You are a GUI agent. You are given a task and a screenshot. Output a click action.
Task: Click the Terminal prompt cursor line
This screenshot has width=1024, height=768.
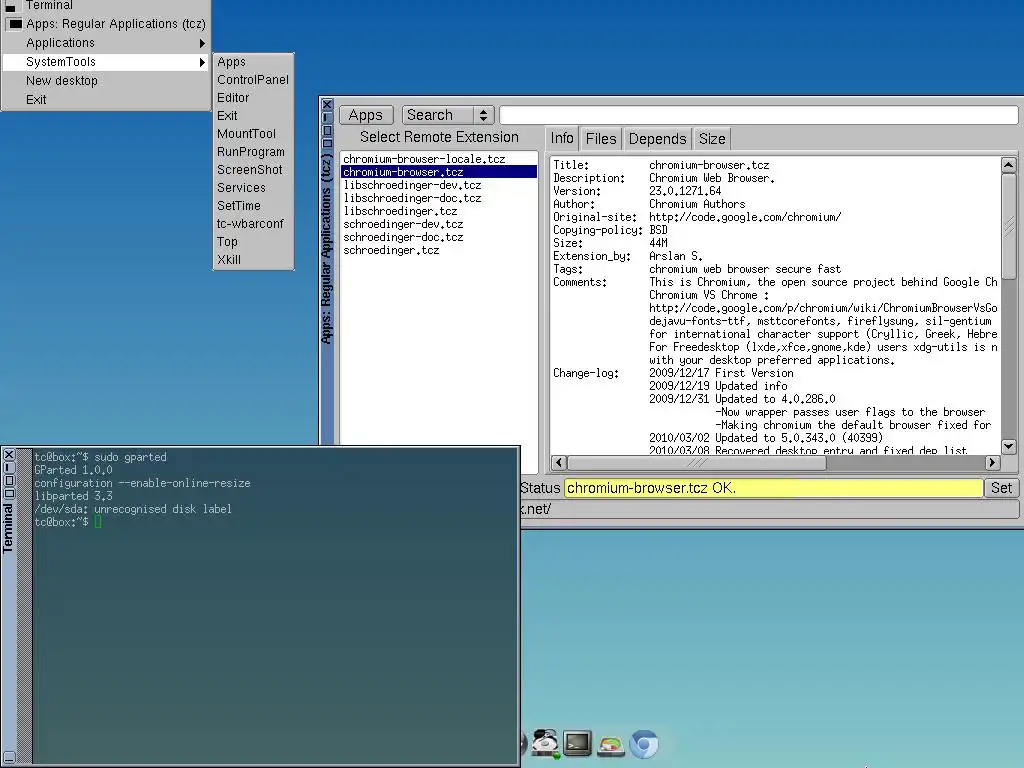click(x=68, y=522)
